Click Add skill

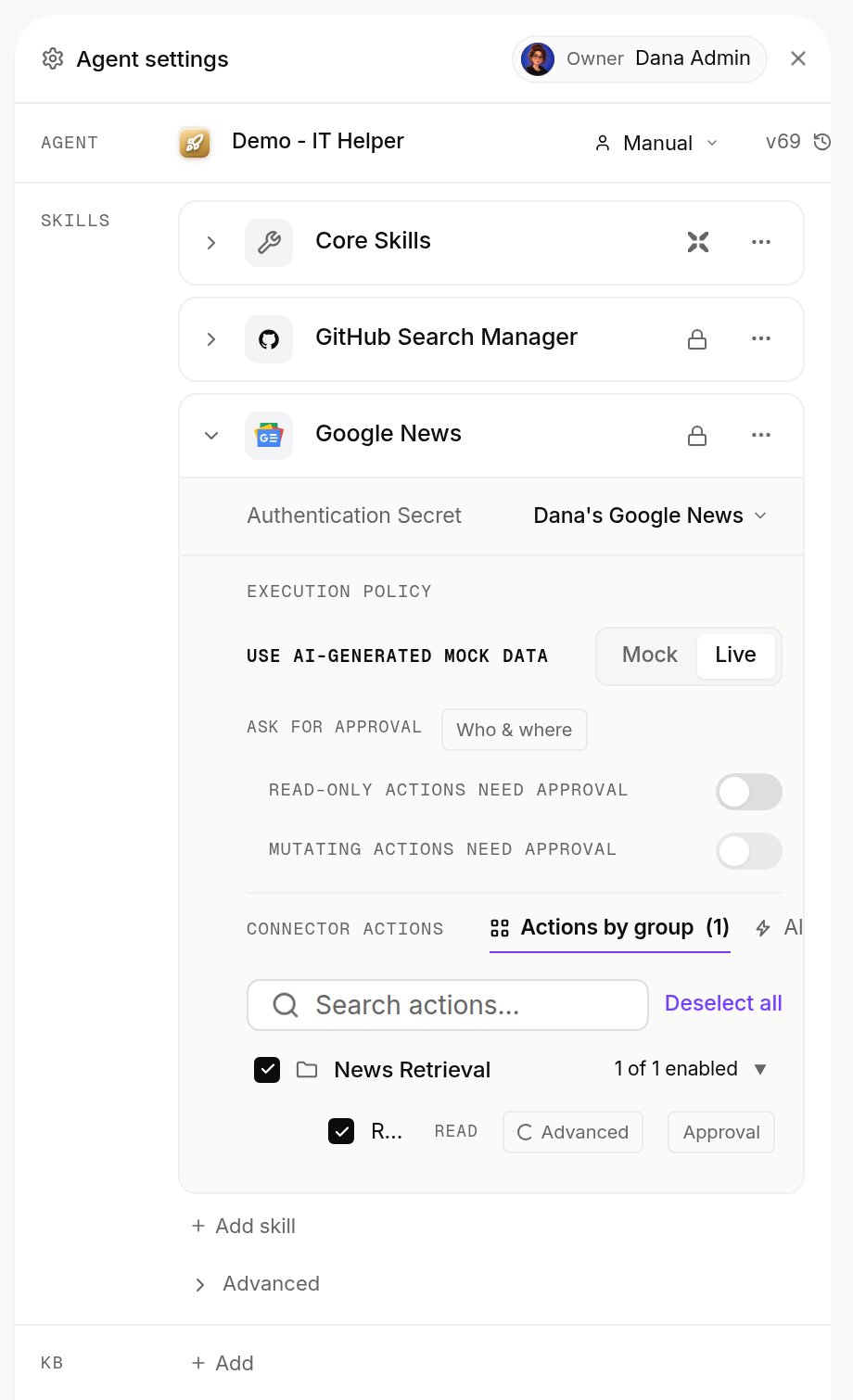tap(243, 1227)
